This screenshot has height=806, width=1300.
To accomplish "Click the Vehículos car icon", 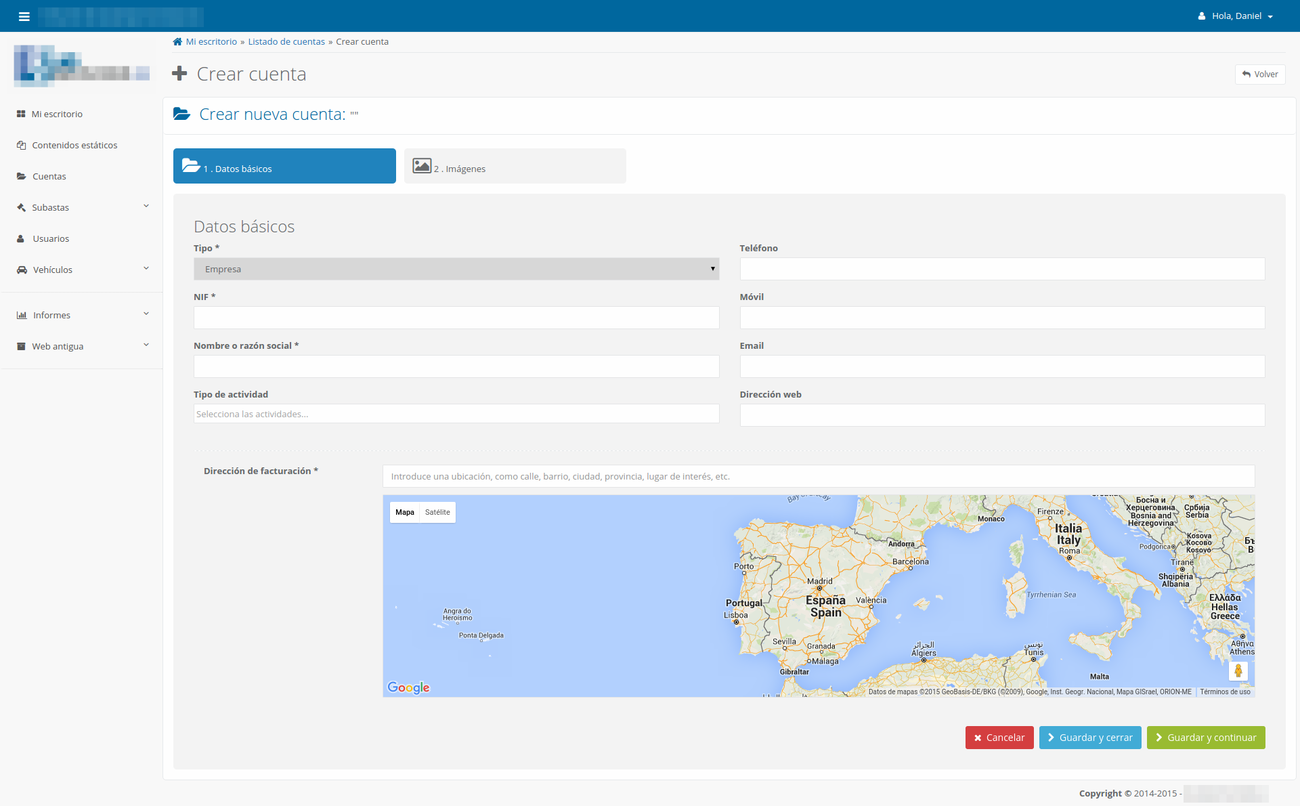I will pyautogui.click(x=21, y=270).
